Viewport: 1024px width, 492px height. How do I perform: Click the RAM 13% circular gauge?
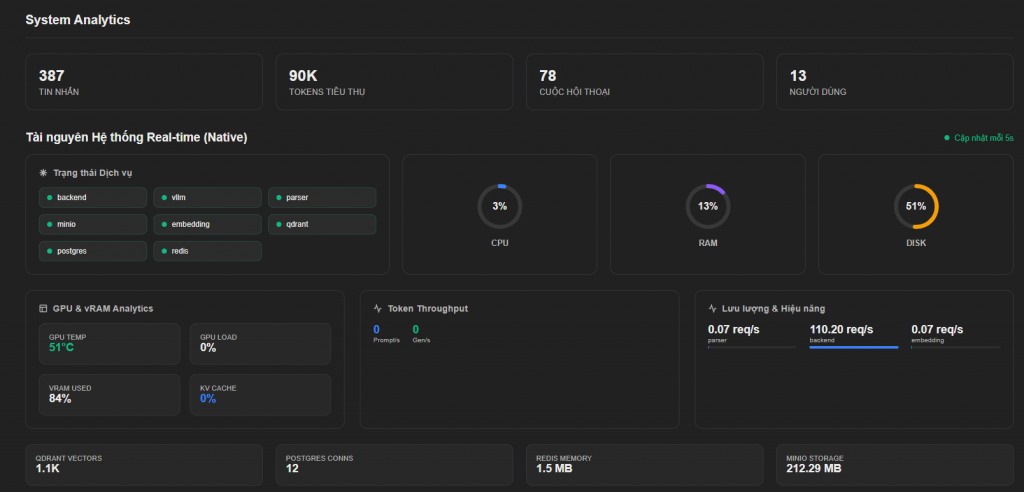click(708, 206)
